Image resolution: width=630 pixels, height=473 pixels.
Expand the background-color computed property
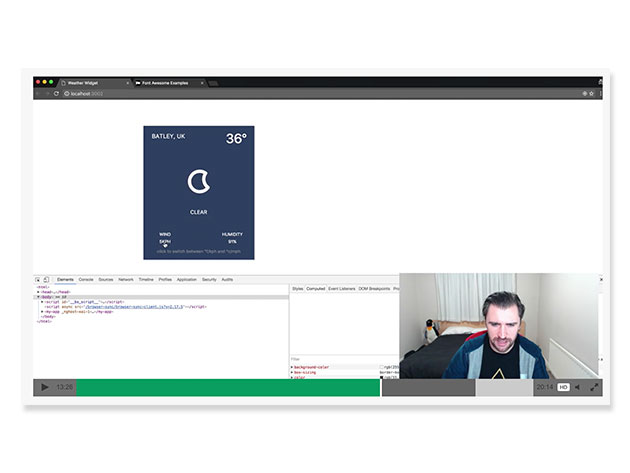(292, 367)
